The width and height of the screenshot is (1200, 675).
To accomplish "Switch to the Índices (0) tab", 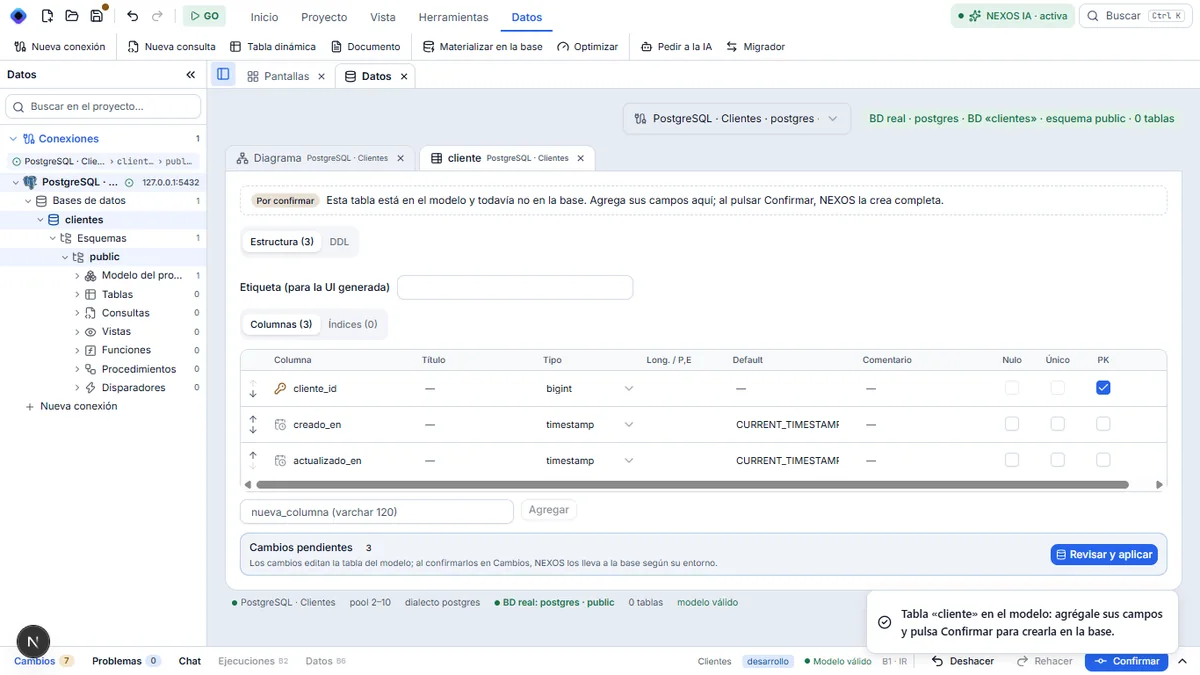I will click(x=353, y=324).
